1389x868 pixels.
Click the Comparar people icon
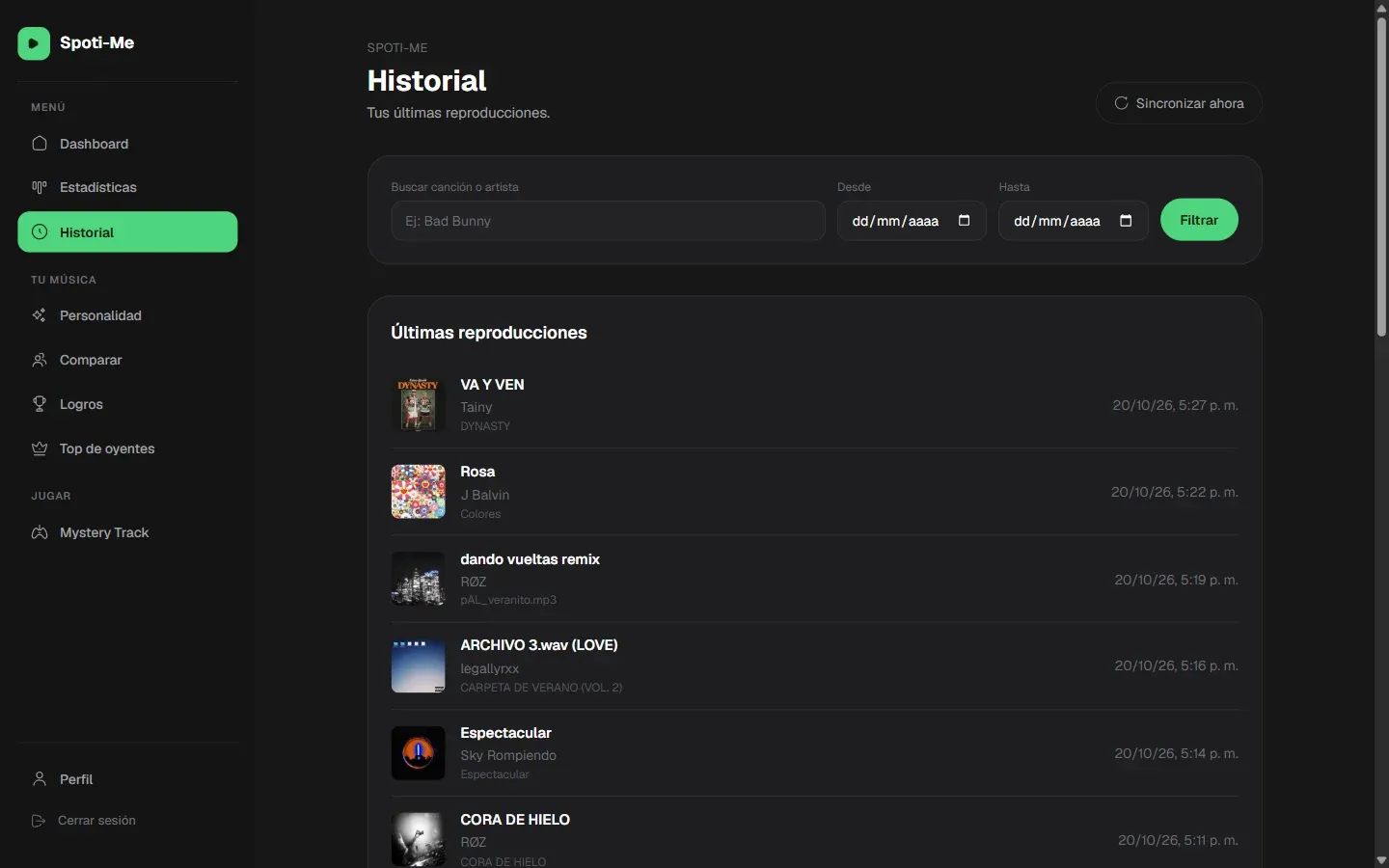tap(40, 360)
